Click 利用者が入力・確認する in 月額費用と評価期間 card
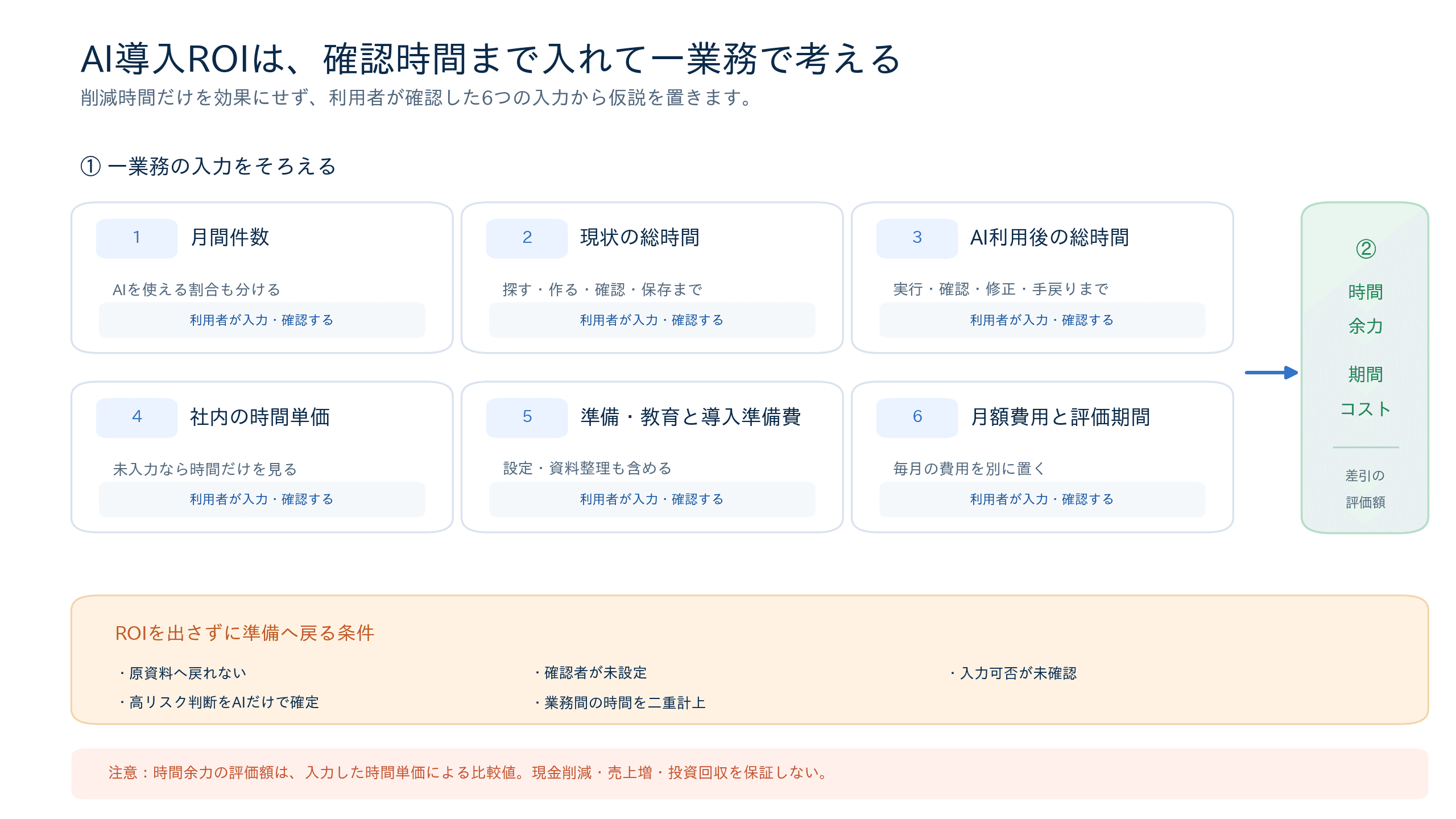 coord(1042,499)
